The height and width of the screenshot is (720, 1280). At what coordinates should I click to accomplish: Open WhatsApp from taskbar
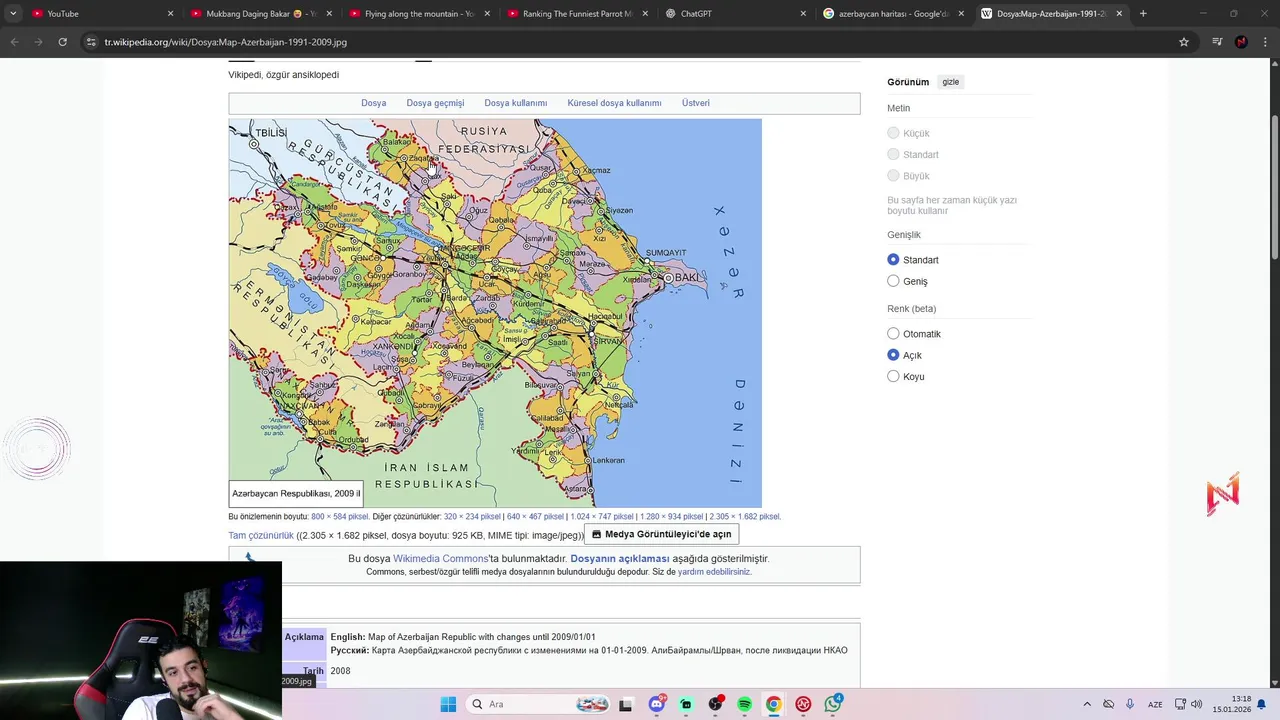[x=832, y=704]
